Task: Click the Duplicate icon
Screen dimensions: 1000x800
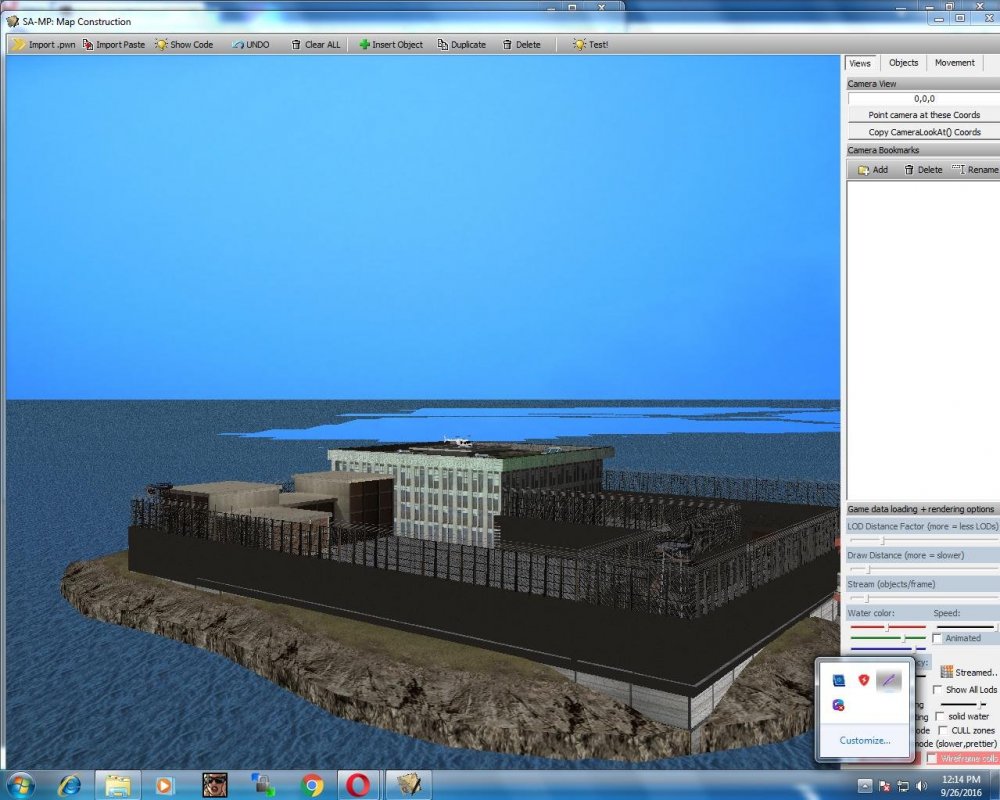Action: (443, 45)
